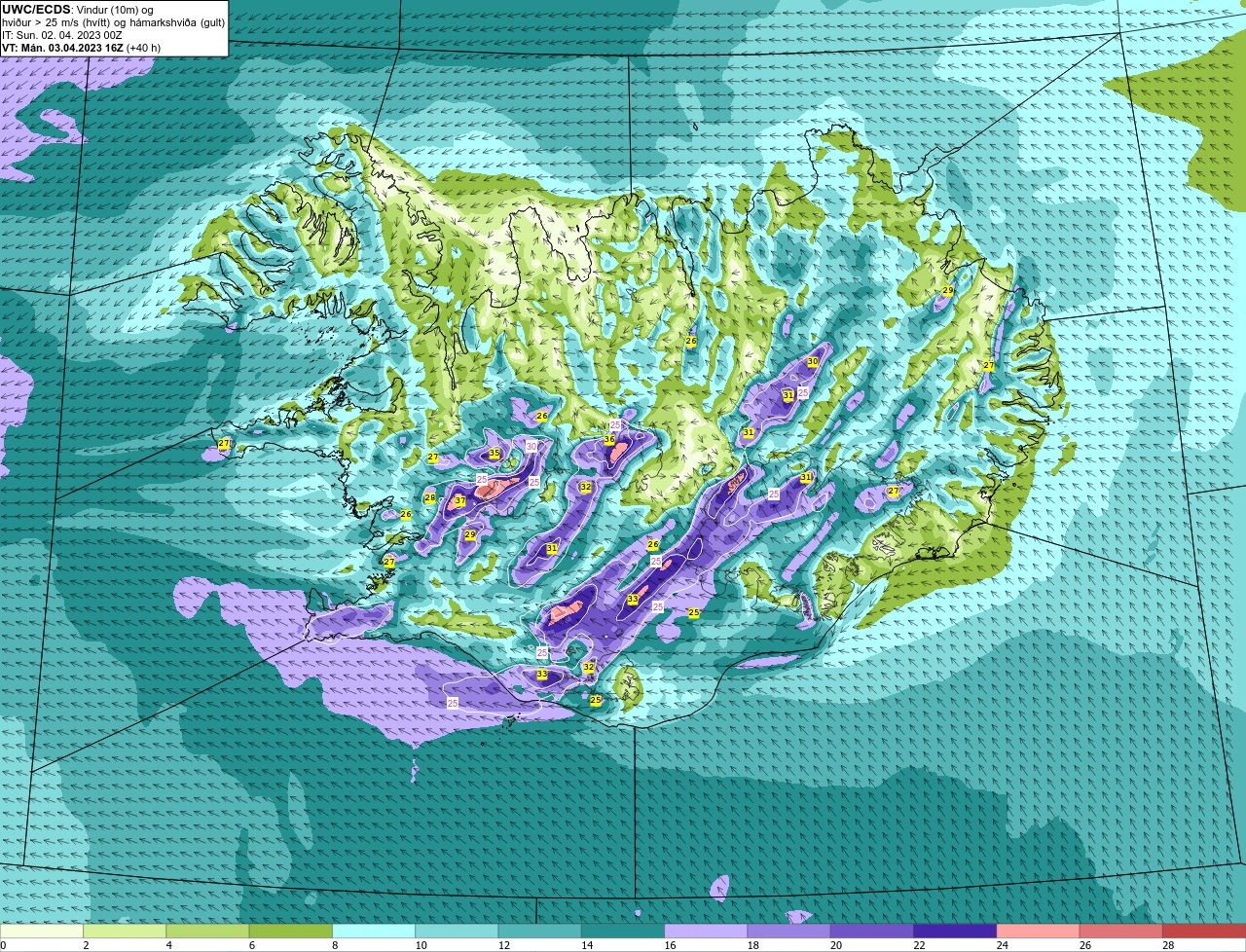Select the light yellow-green 2–4 m/s legend swatch
This screenshot has height=952, width=1246.
tap(125, 931)
